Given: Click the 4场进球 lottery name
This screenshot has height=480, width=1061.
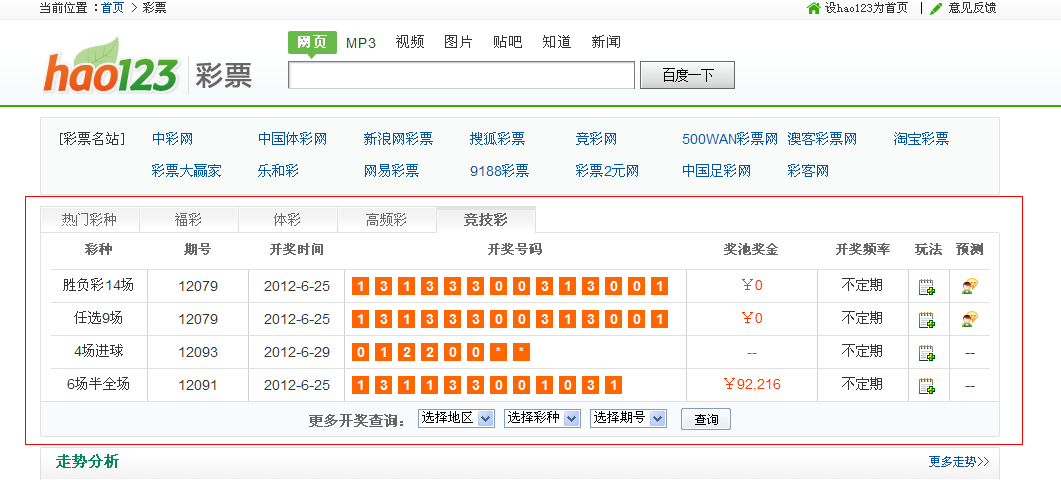Looking at the screenshot, I should coord(99,351).
